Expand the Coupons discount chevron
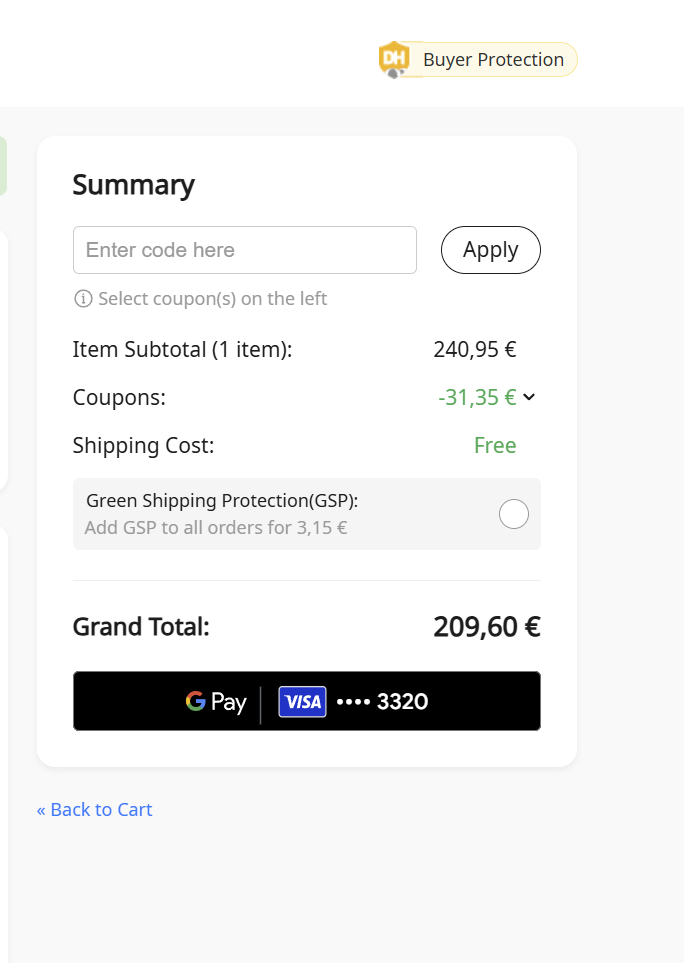Viewport: 684px width, 963px height. [x=529, y=397]
